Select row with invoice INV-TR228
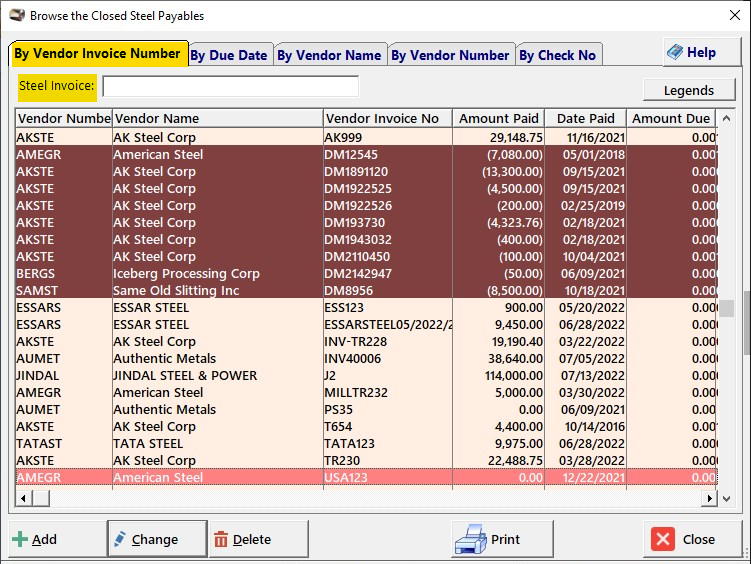The image size is (751, 564). 366,341
